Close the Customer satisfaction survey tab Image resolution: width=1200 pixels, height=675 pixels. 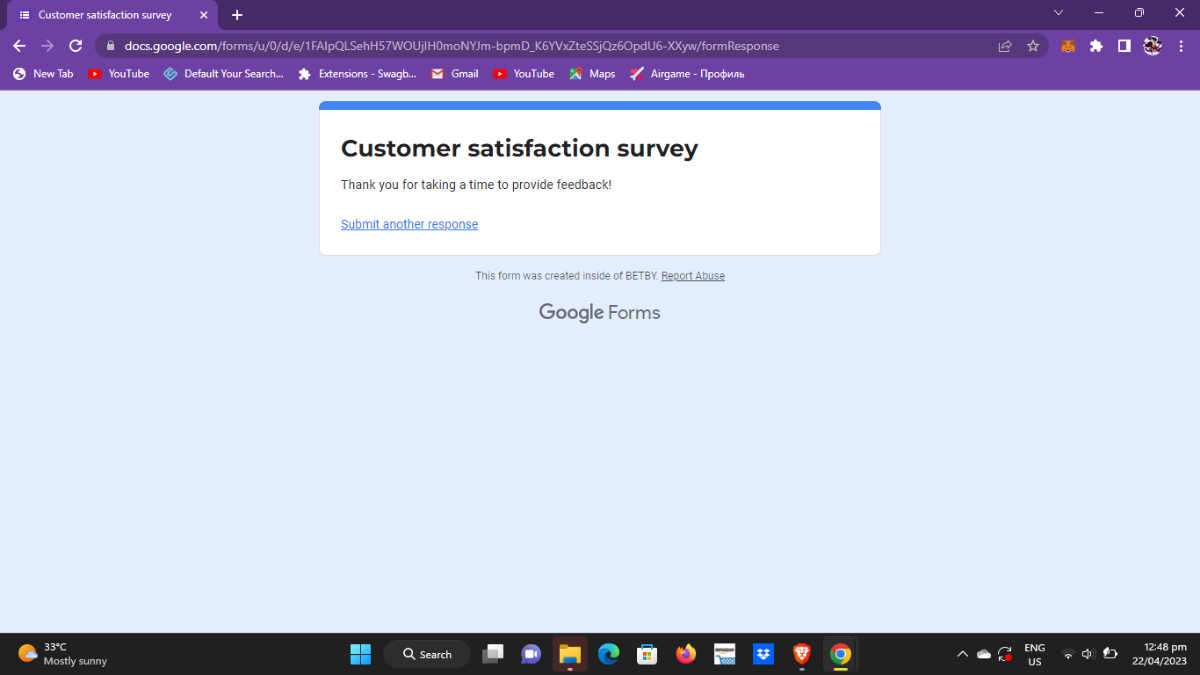(x=204, y=15)
